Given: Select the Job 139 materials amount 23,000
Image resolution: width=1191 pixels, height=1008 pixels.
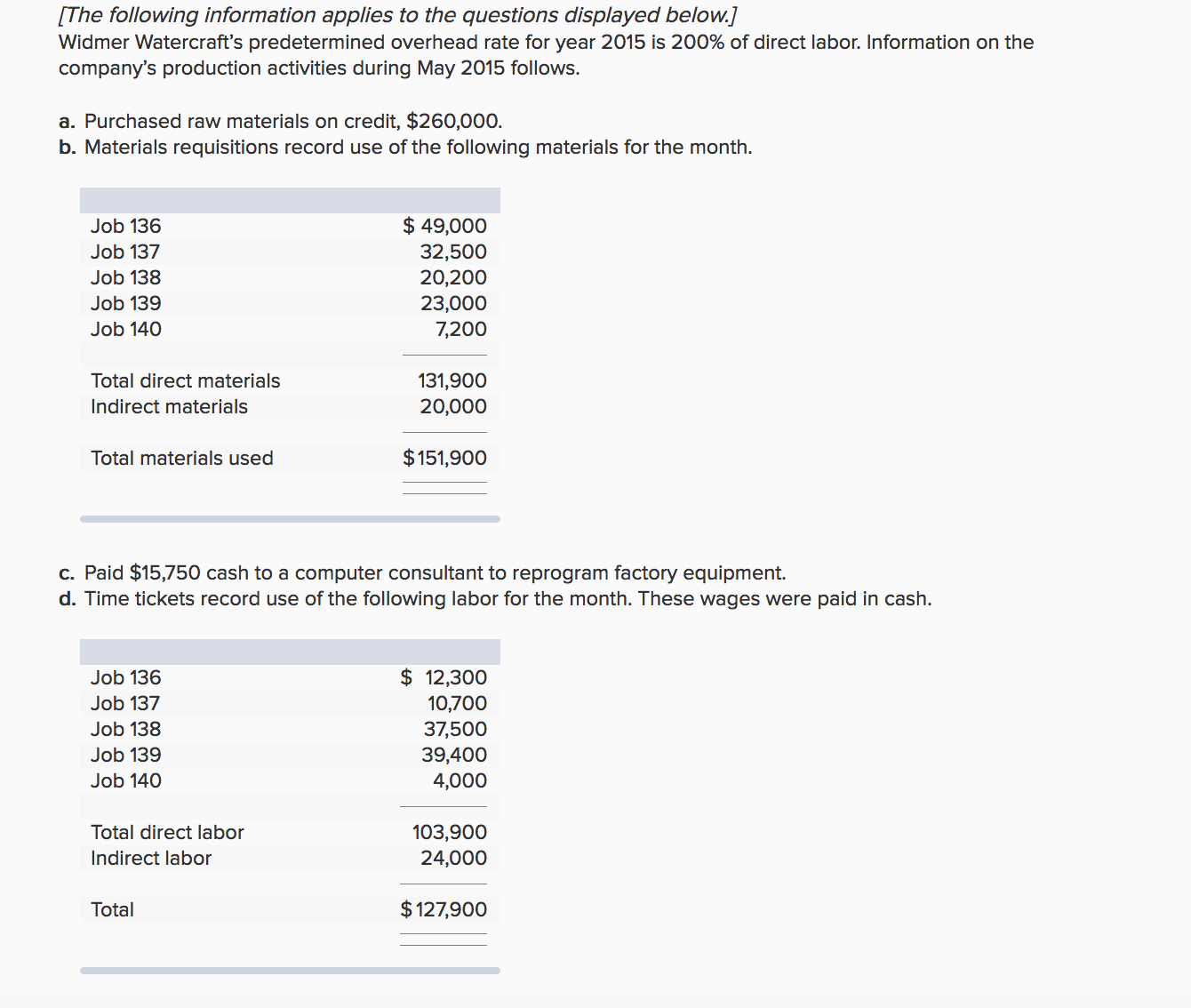Looking at the screenshot, I should pyautogui.click(x=453, y=303).
